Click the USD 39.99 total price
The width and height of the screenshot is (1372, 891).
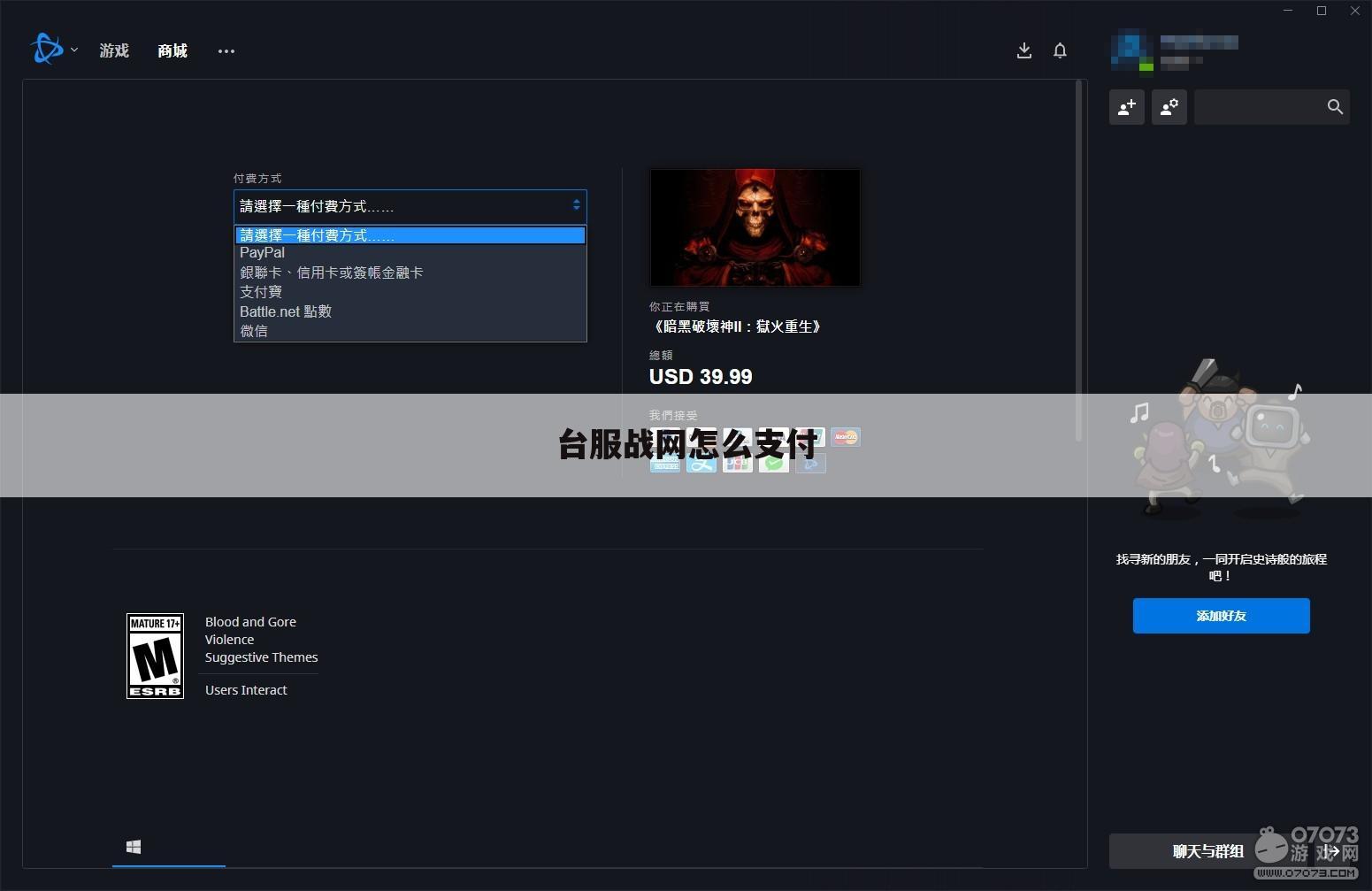tap(701, 377)
